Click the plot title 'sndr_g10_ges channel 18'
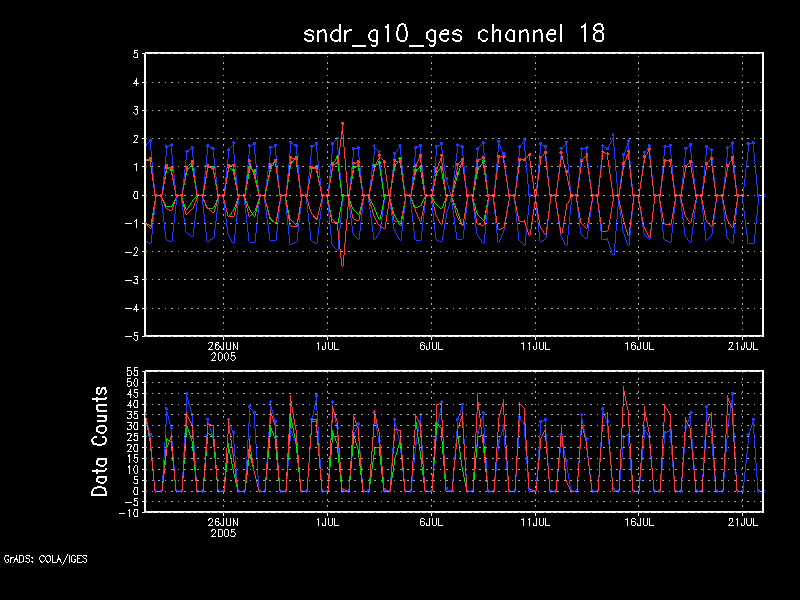This screenshot has width=800, height=600. pos(454,33)
